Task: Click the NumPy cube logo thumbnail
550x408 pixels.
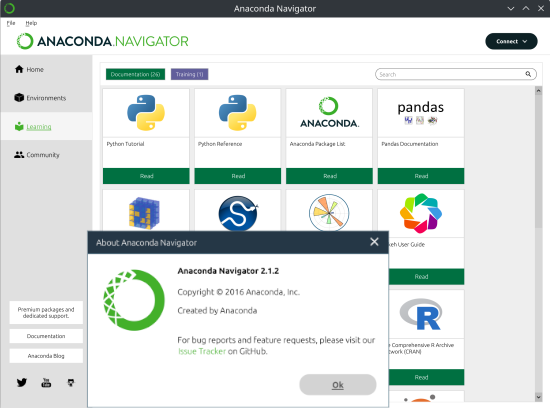Action: 144,213
